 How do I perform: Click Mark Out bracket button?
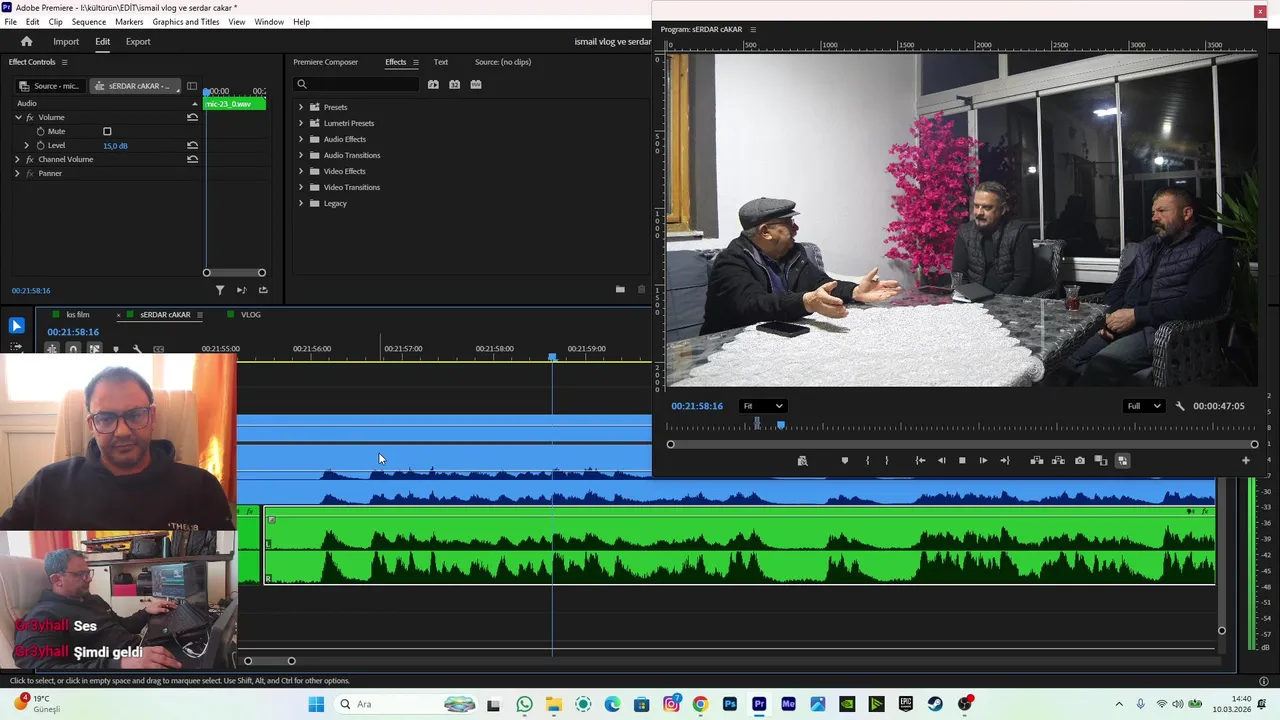pyautogui.click(x=887, y=460)
